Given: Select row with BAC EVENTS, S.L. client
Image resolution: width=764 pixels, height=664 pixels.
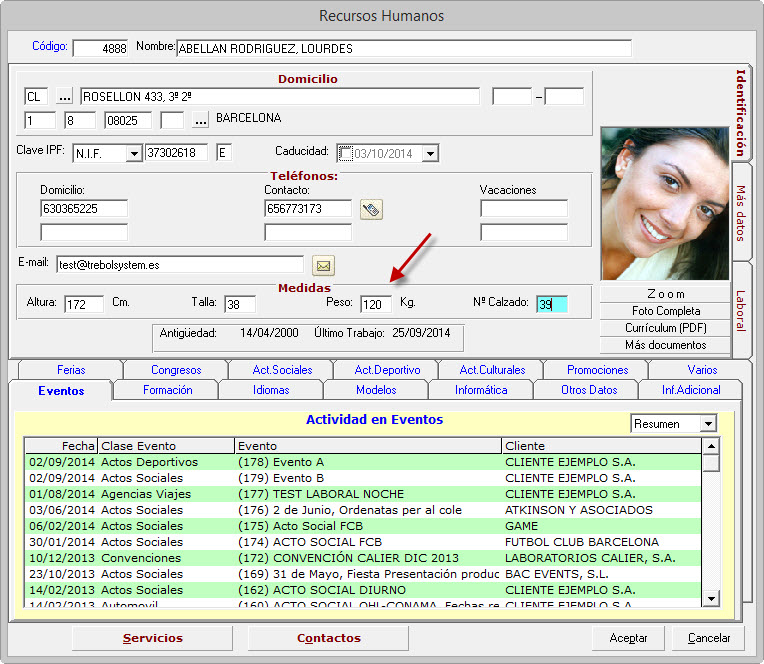Looking at the screenshot, I should pyautogui.click(x=363, y=574).
